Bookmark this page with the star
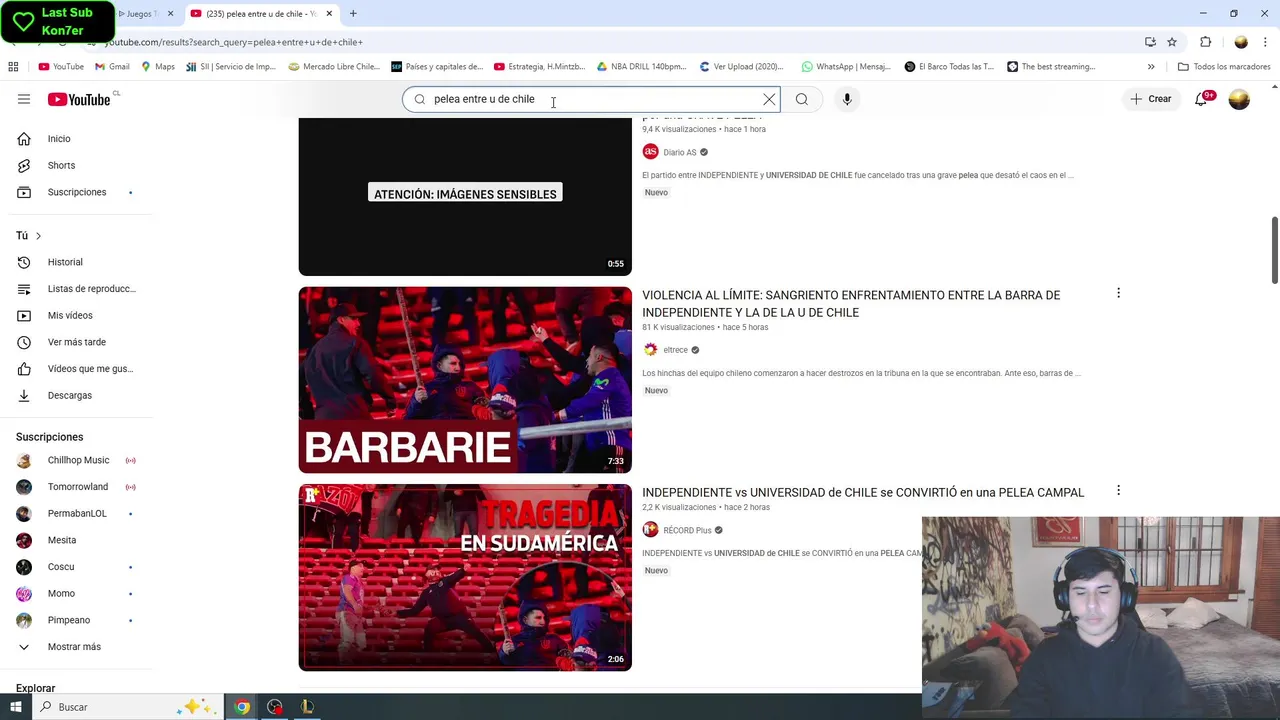The height and width of the screenshot is (720, 1280). pos(1172,42)
